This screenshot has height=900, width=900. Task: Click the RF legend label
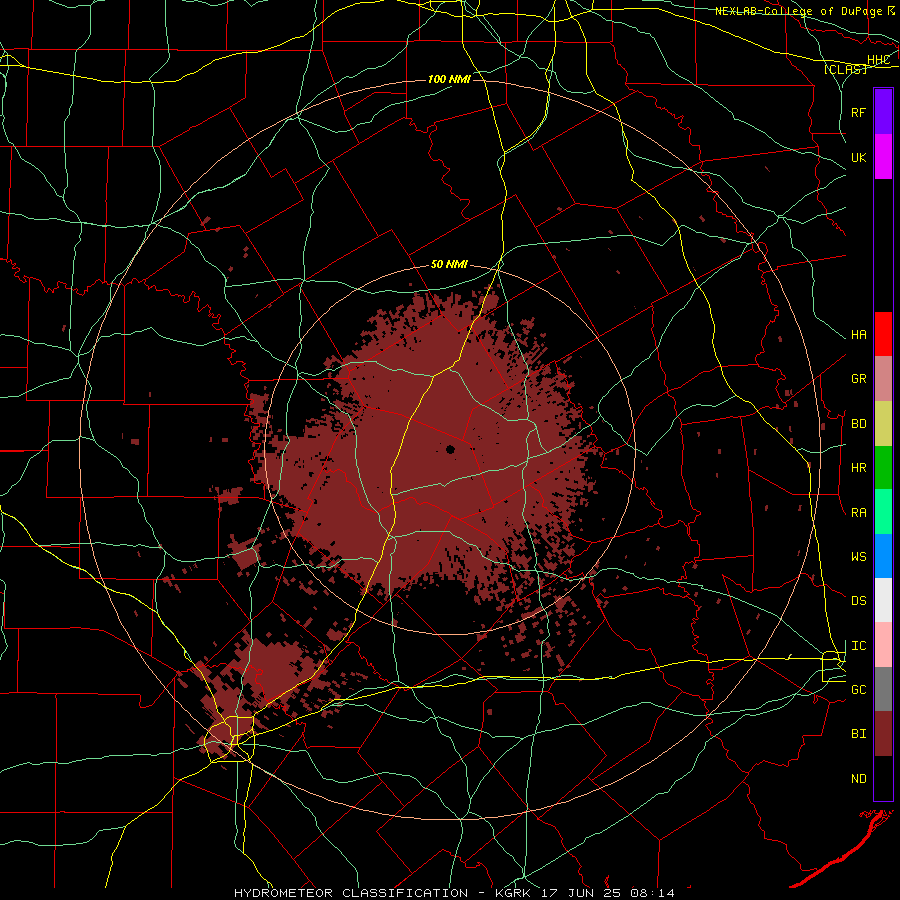tap(858, 112)
